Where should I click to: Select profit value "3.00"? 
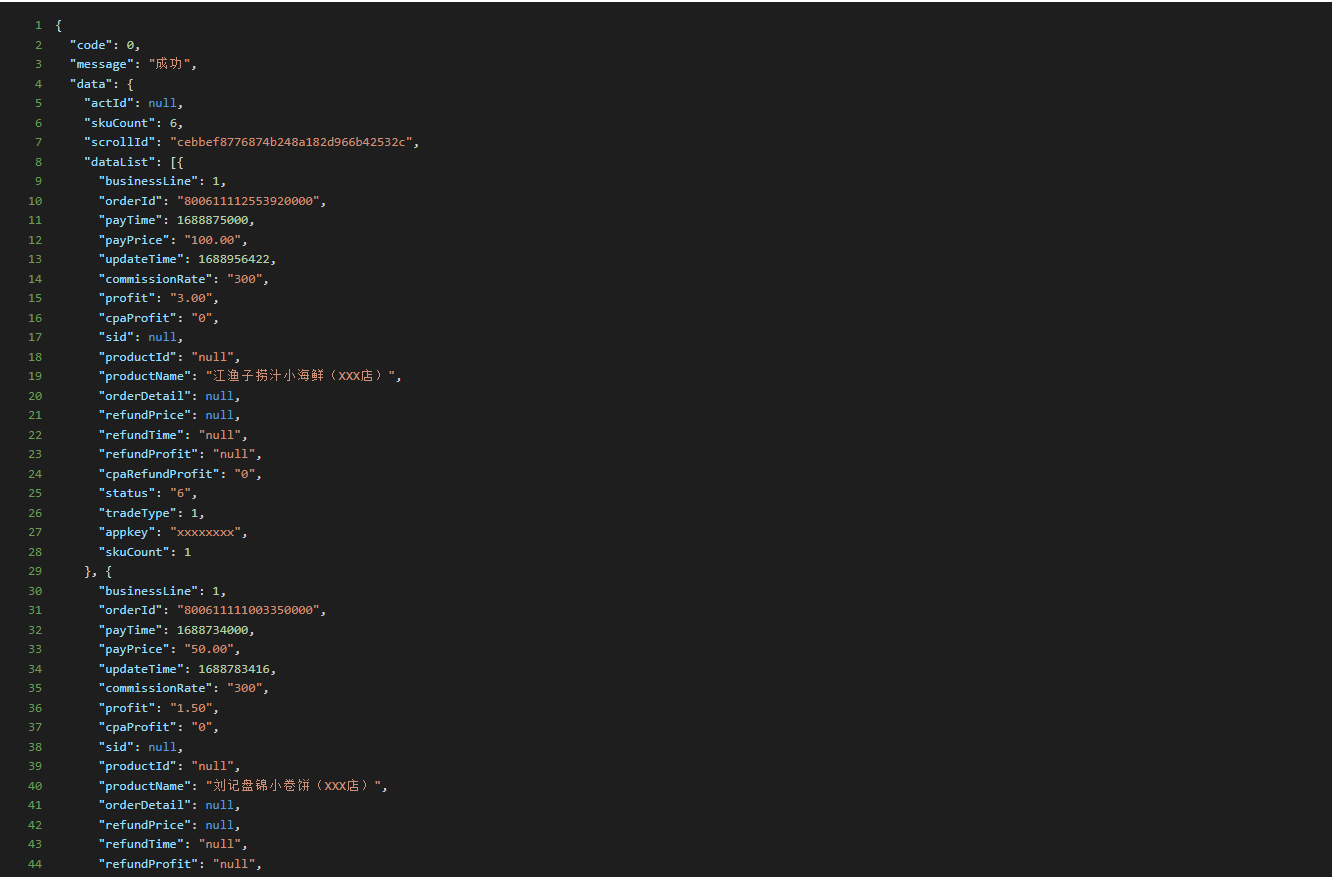(x=191, y=298)
